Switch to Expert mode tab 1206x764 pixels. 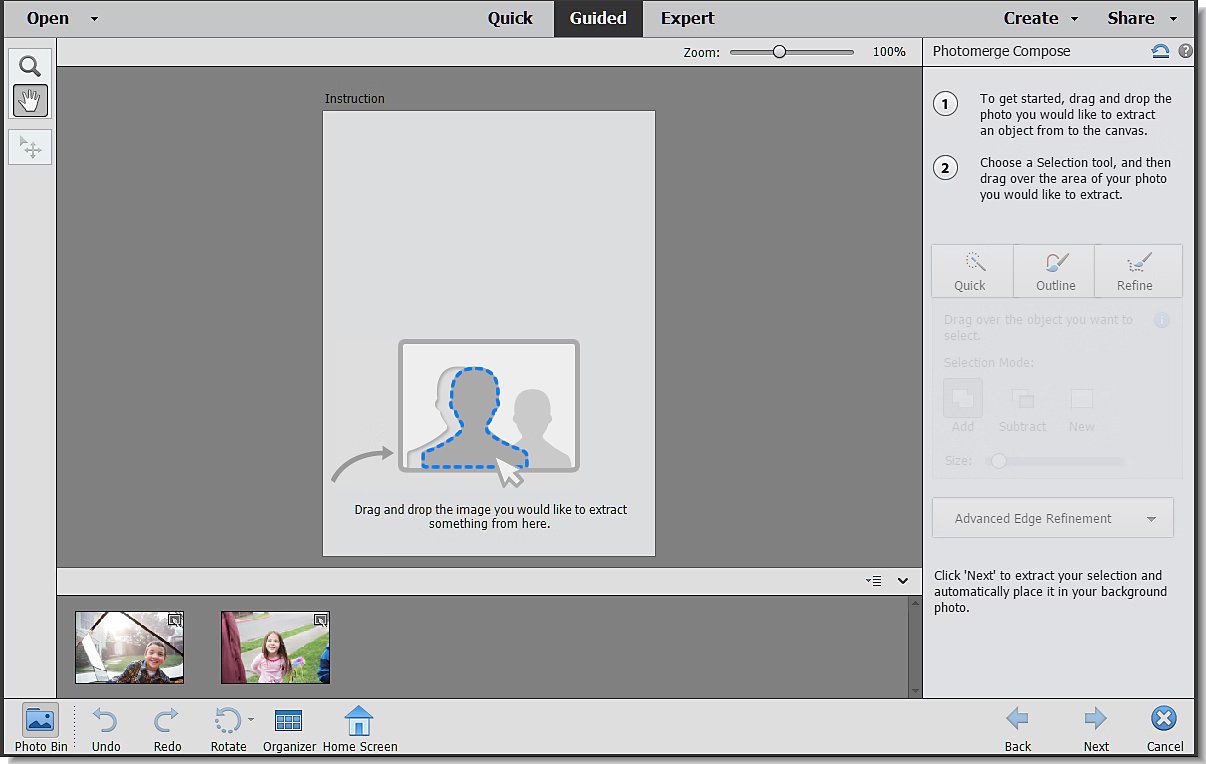point(688,18)
